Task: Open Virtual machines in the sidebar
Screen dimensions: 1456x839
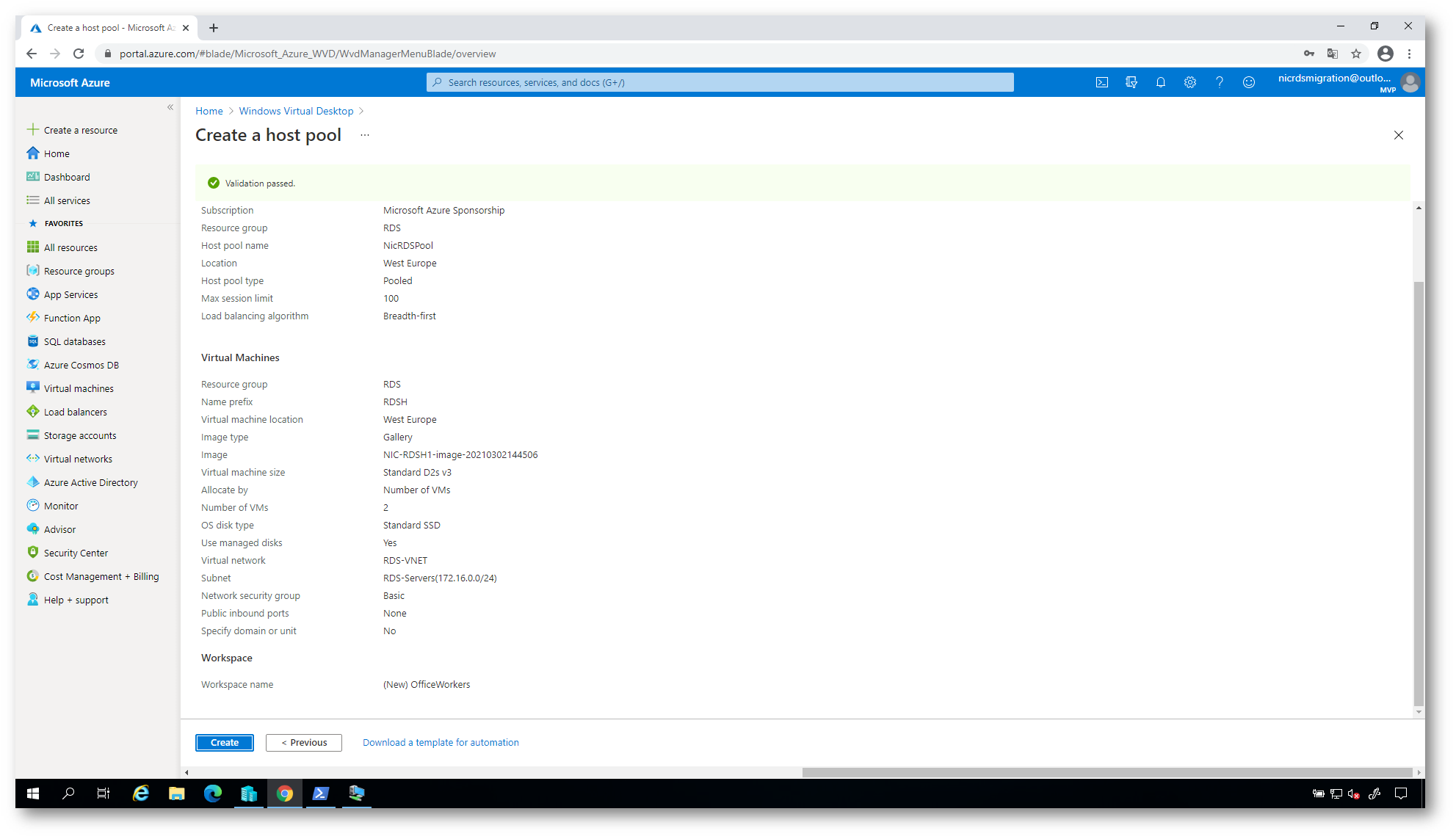Action: [x=79, y=388]
